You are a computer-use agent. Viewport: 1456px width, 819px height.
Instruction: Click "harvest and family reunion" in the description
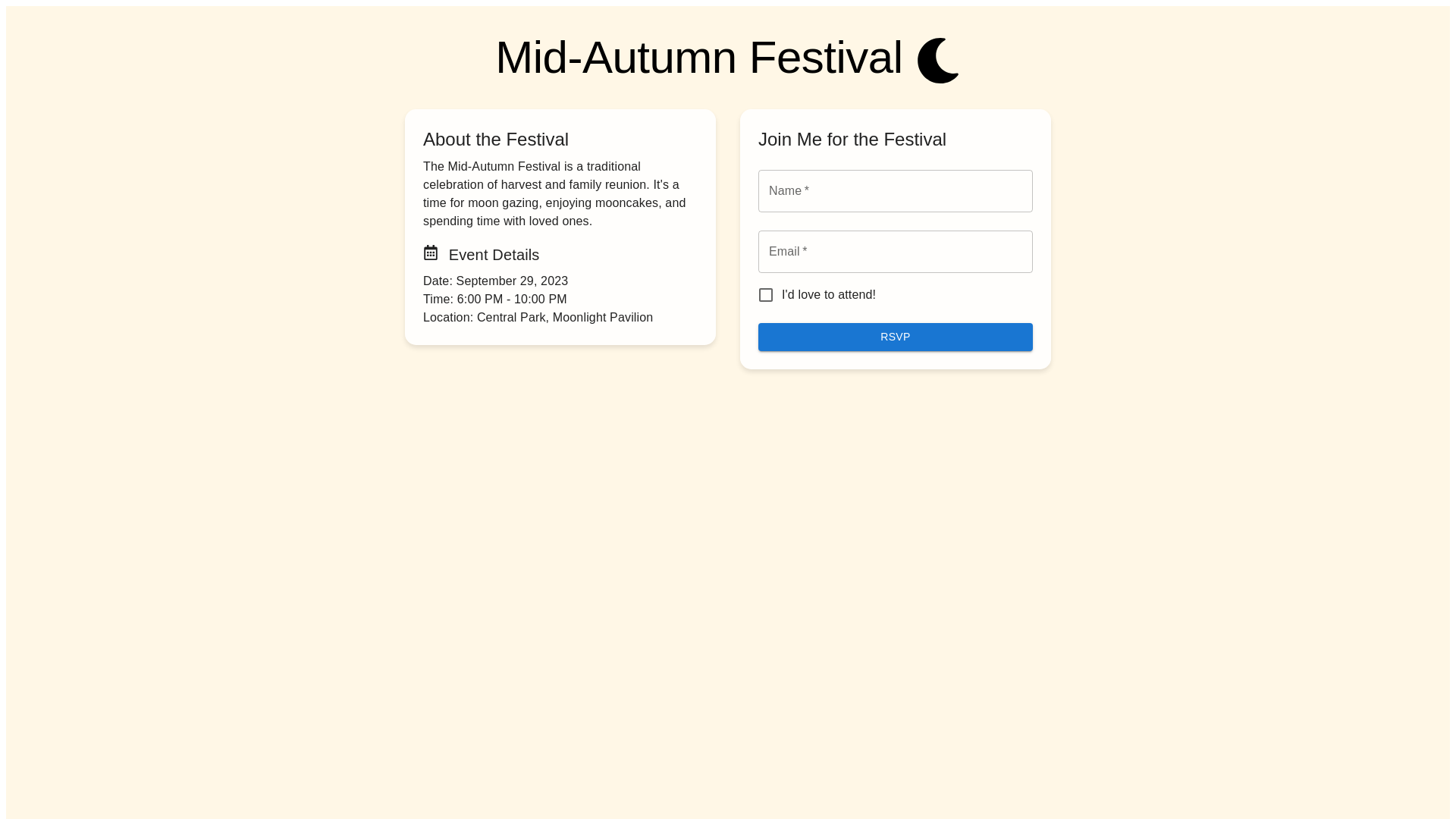574,185
